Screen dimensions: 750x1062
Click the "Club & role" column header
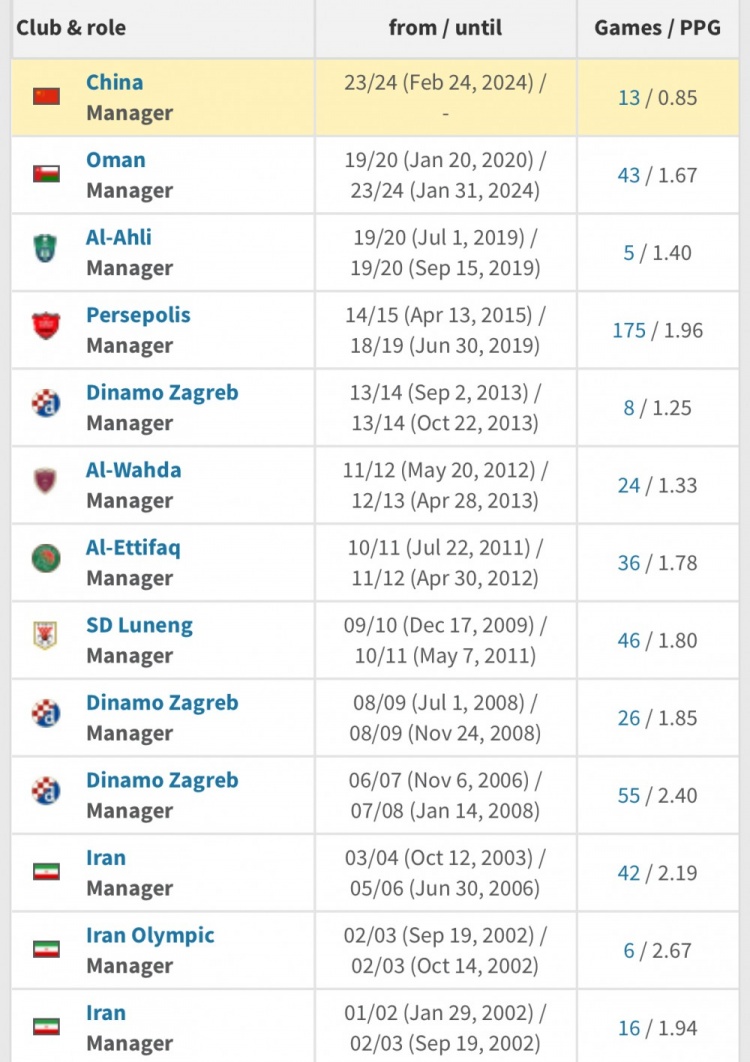(x=71, y=28)
